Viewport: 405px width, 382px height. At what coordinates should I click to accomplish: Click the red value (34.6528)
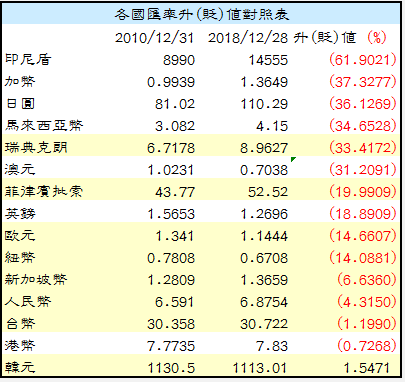(x=363, y=126)
